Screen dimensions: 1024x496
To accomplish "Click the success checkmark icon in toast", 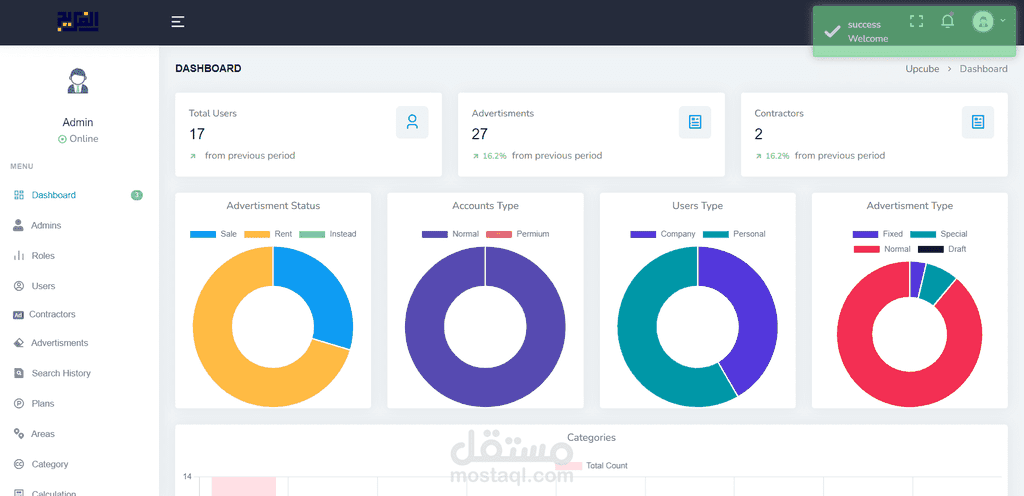I will tap(832, 31).
